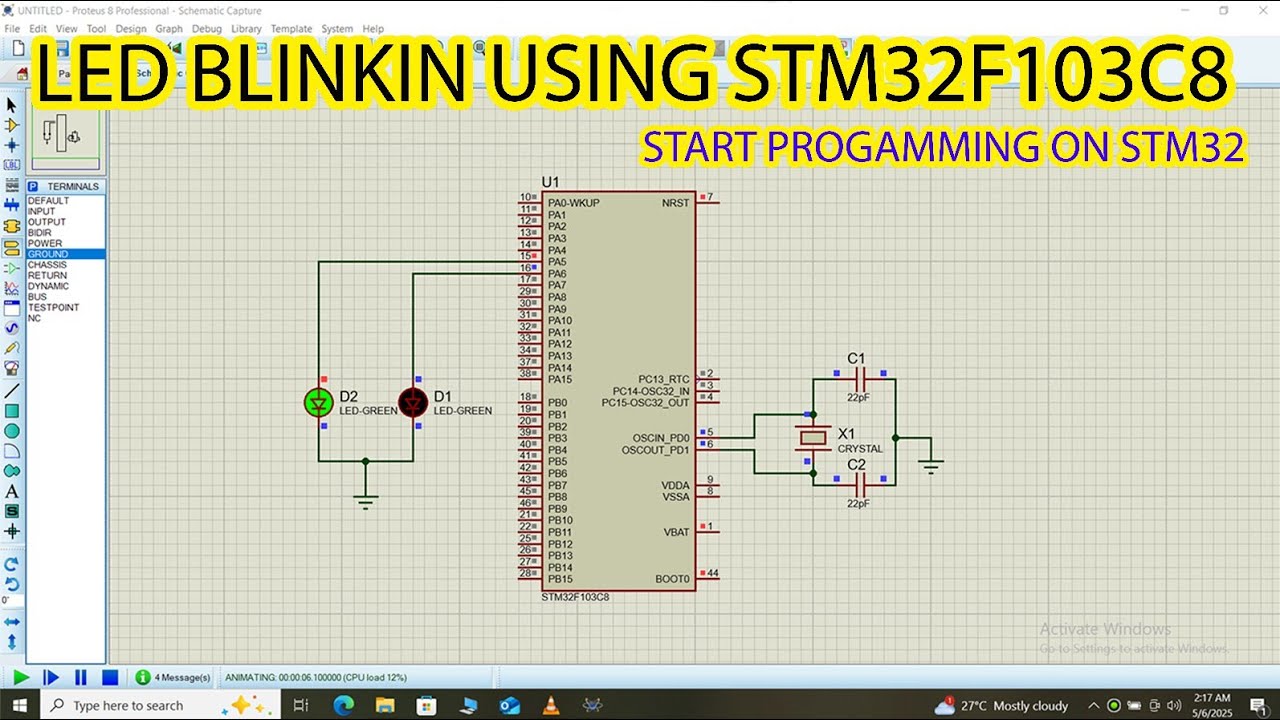
Task: Stop the simulation
Action: click(110, 677)
